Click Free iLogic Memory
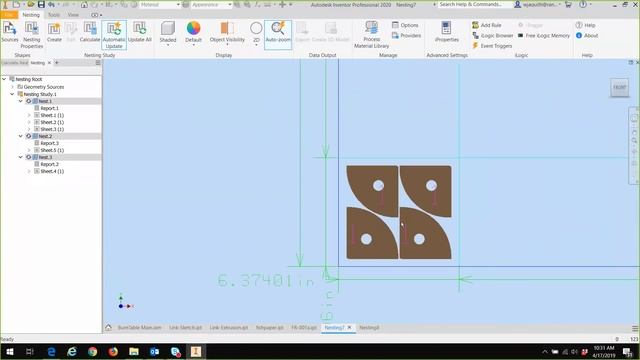Image resolution: width=640 pixels, height=360 pixels. click(544, 36)
